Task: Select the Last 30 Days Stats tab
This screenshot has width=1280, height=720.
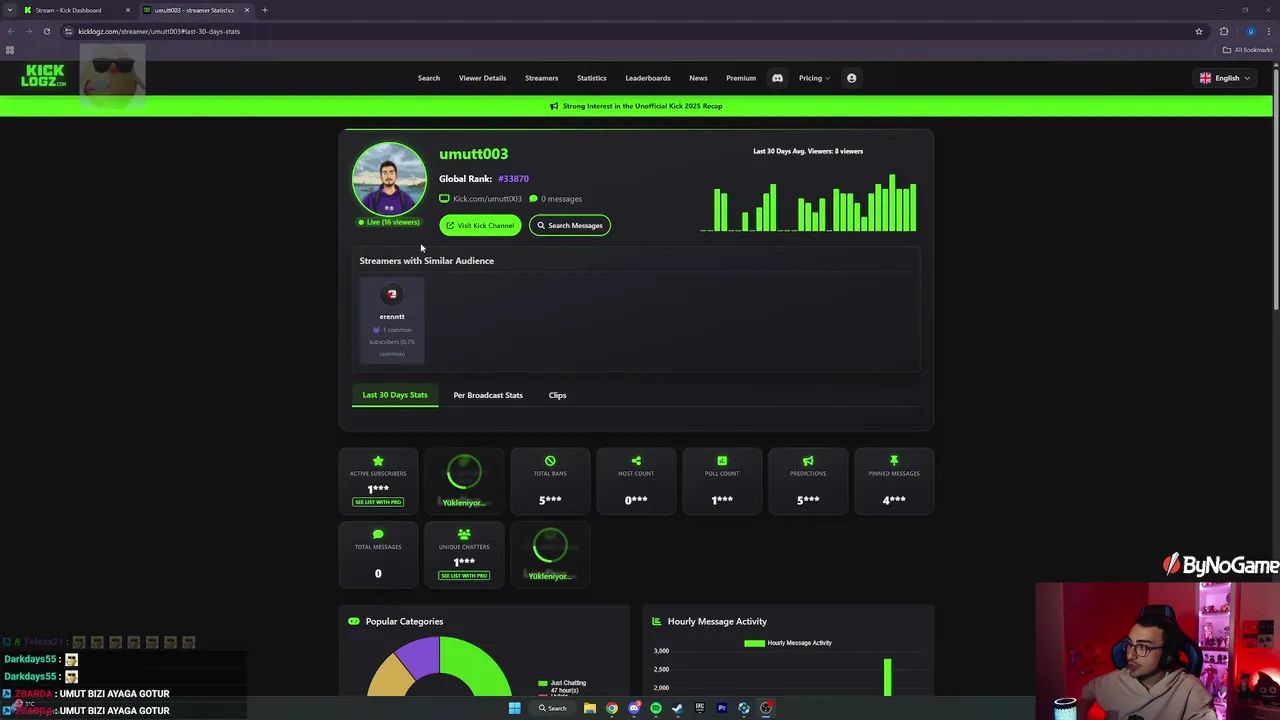Action: [x=395, y=395]
